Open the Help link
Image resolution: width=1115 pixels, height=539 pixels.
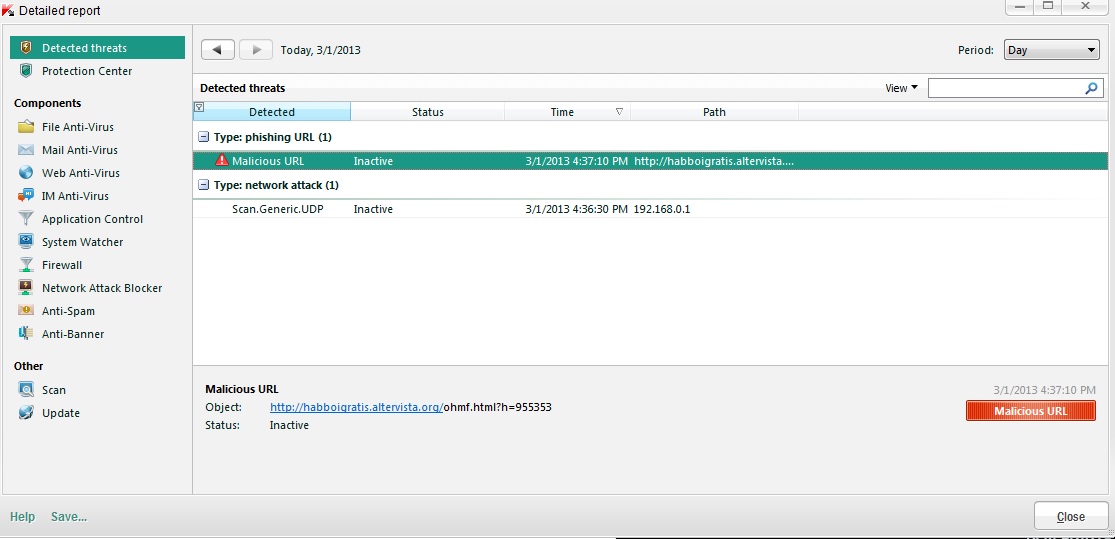click(x=22, y=517)
